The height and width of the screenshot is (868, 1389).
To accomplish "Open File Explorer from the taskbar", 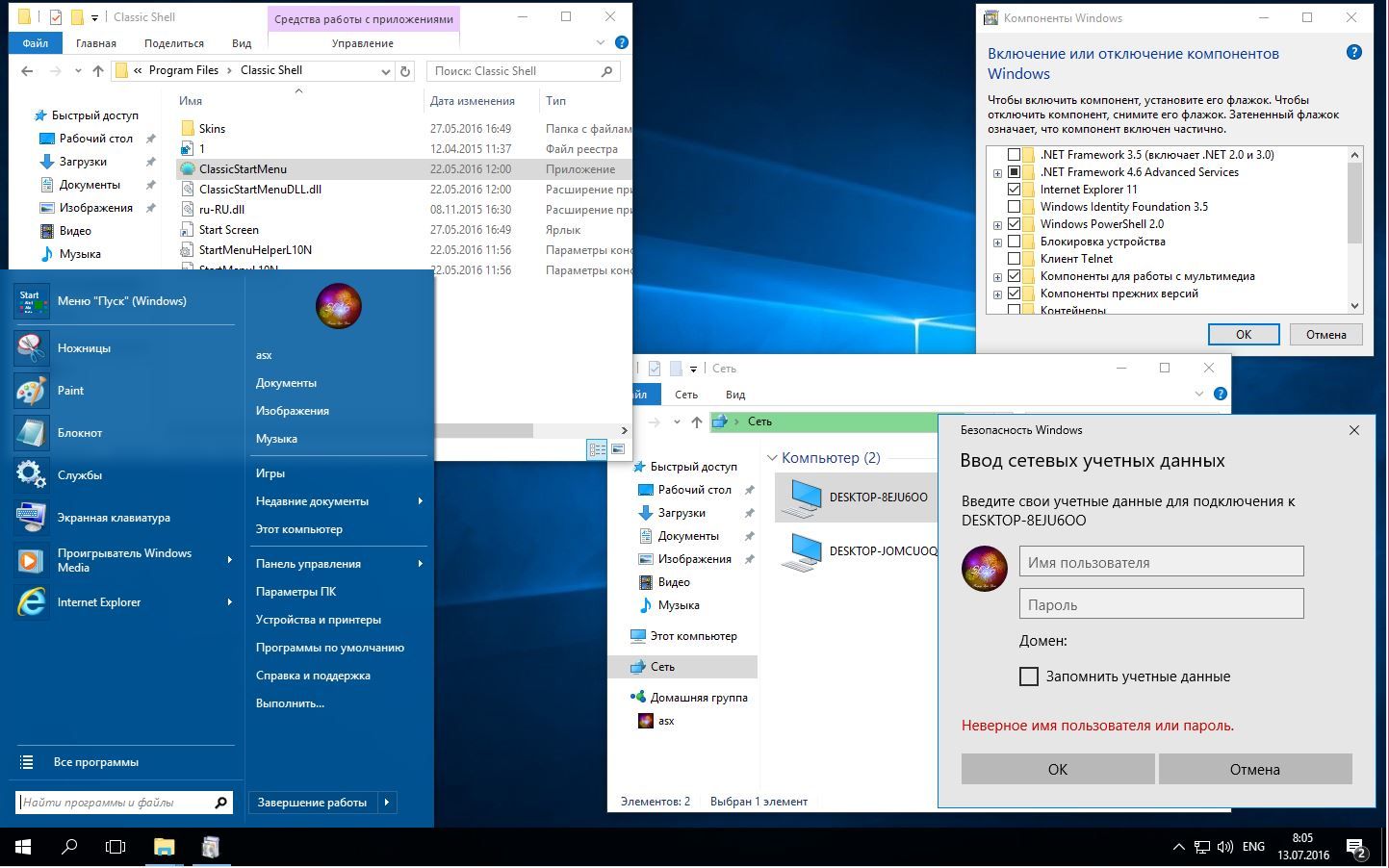I will [164, 847].
